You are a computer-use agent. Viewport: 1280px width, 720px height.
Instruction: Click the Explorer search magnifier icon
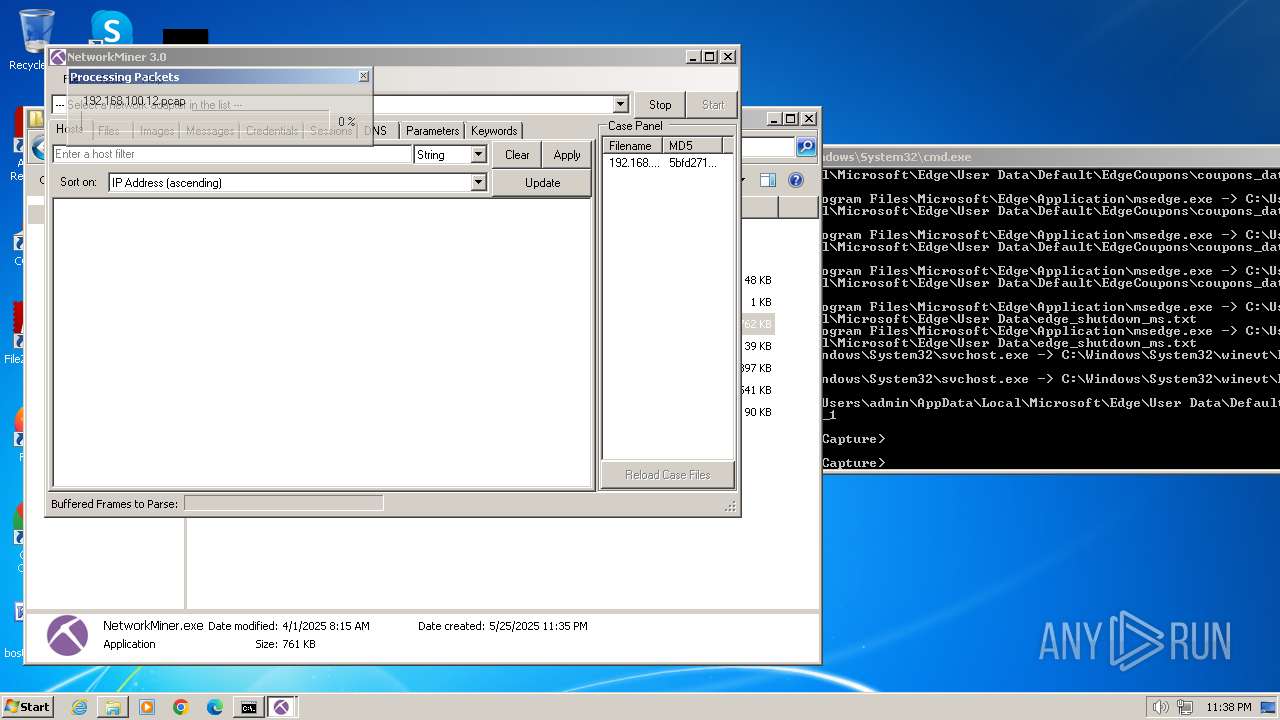pos(805,147)
